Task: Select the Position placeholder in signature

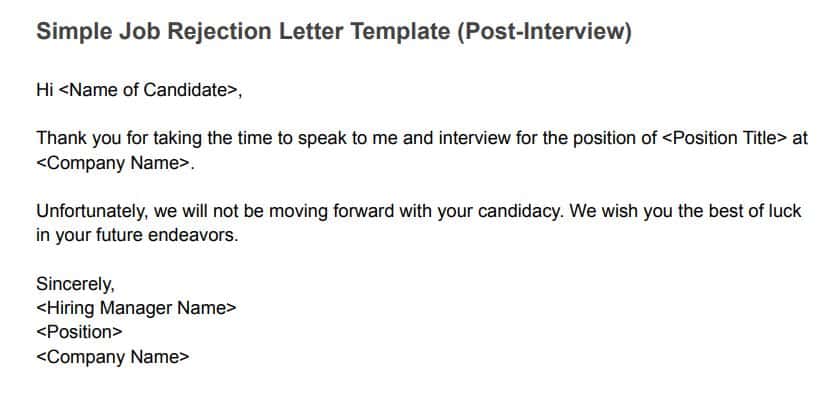Action: click(79, 332)
